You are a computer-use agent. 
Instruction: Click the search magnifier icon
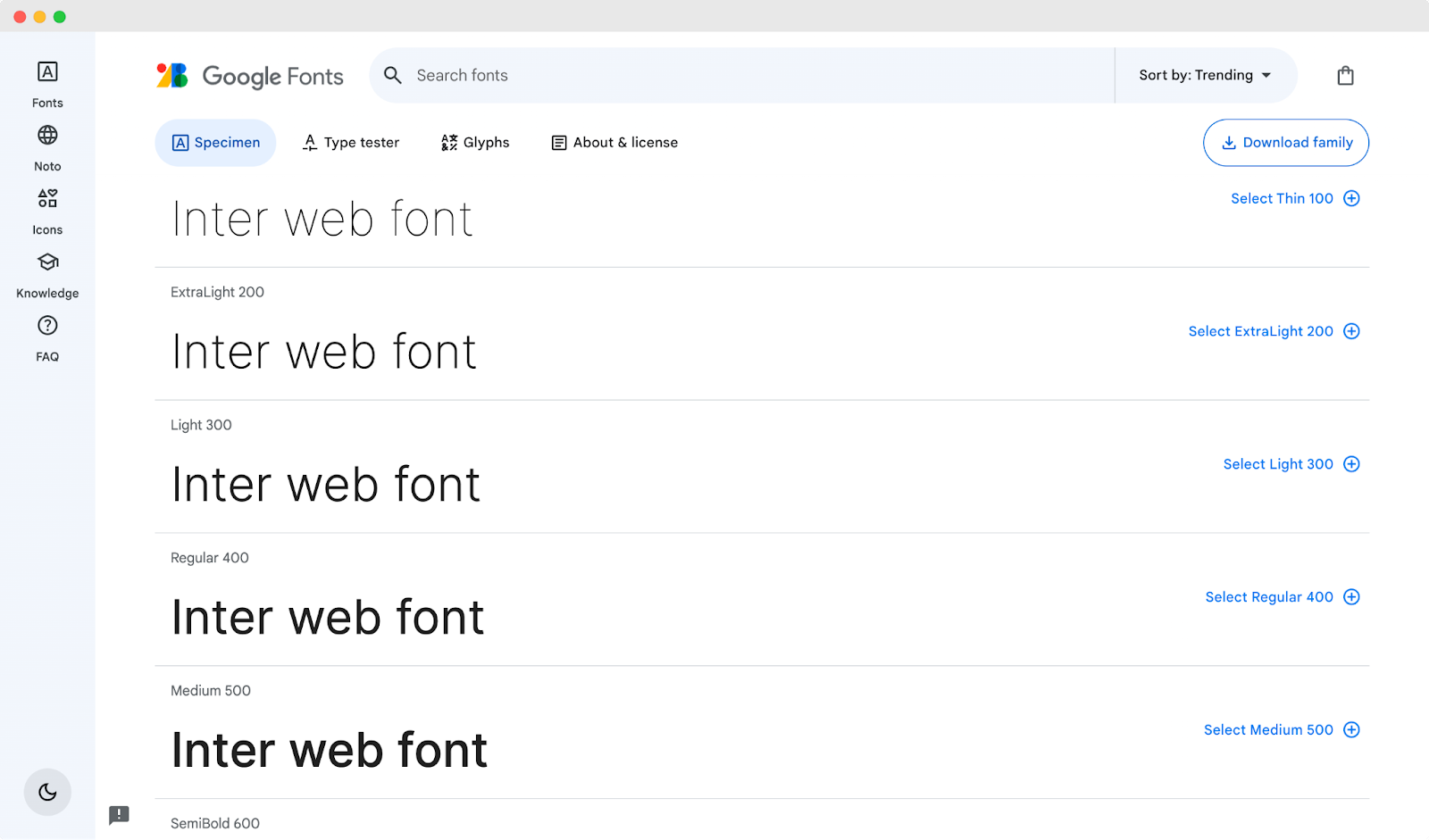pos(393,75)
